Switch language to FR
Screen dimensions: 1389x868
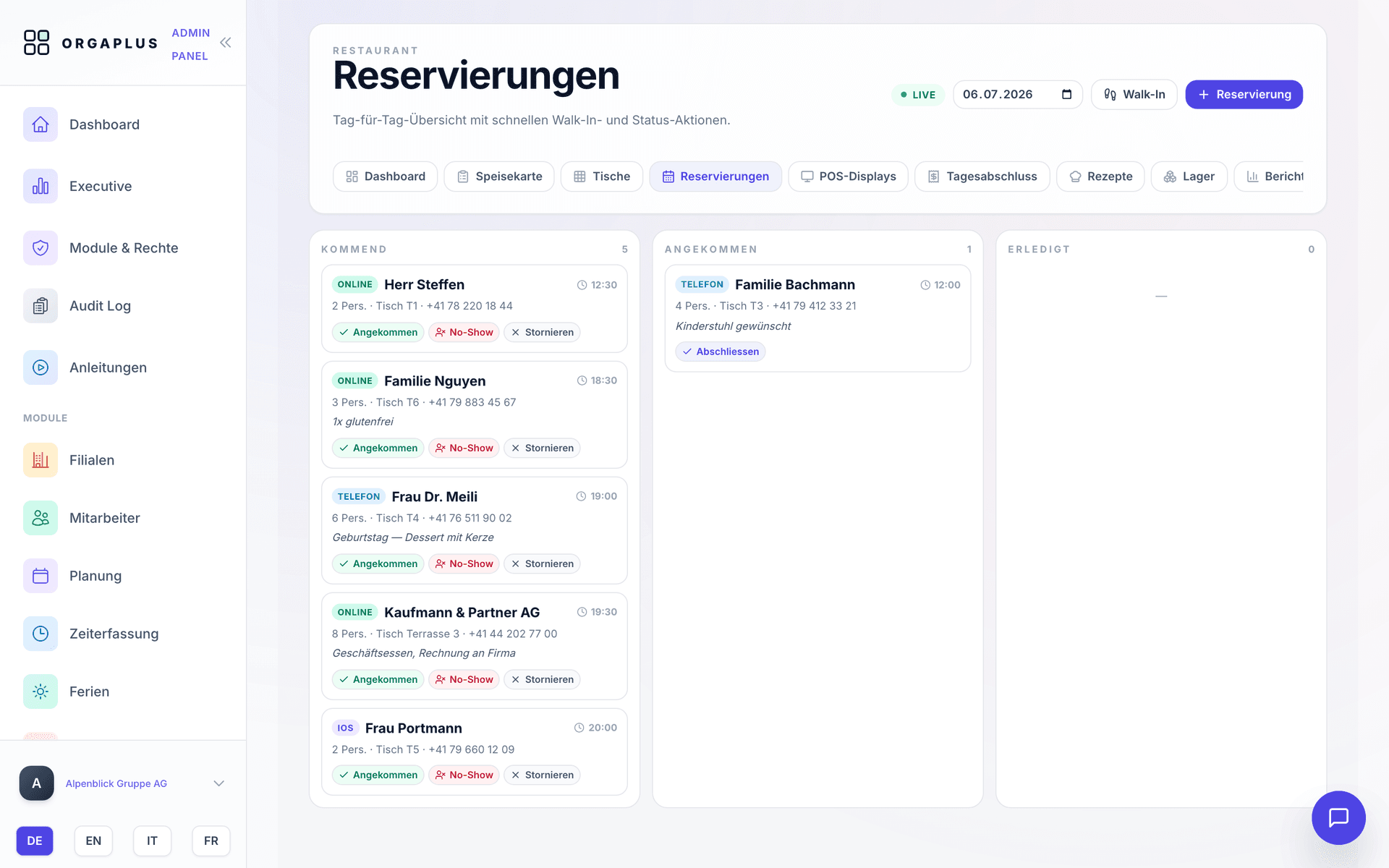coord(211,841)
